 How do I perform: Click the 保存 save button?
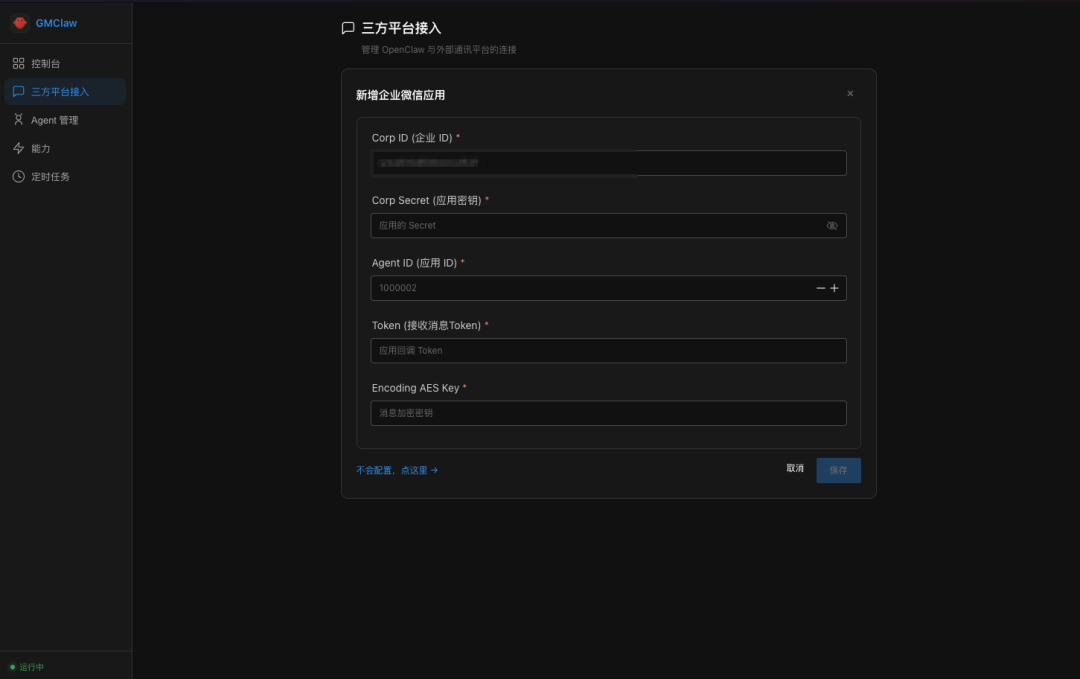838,470
